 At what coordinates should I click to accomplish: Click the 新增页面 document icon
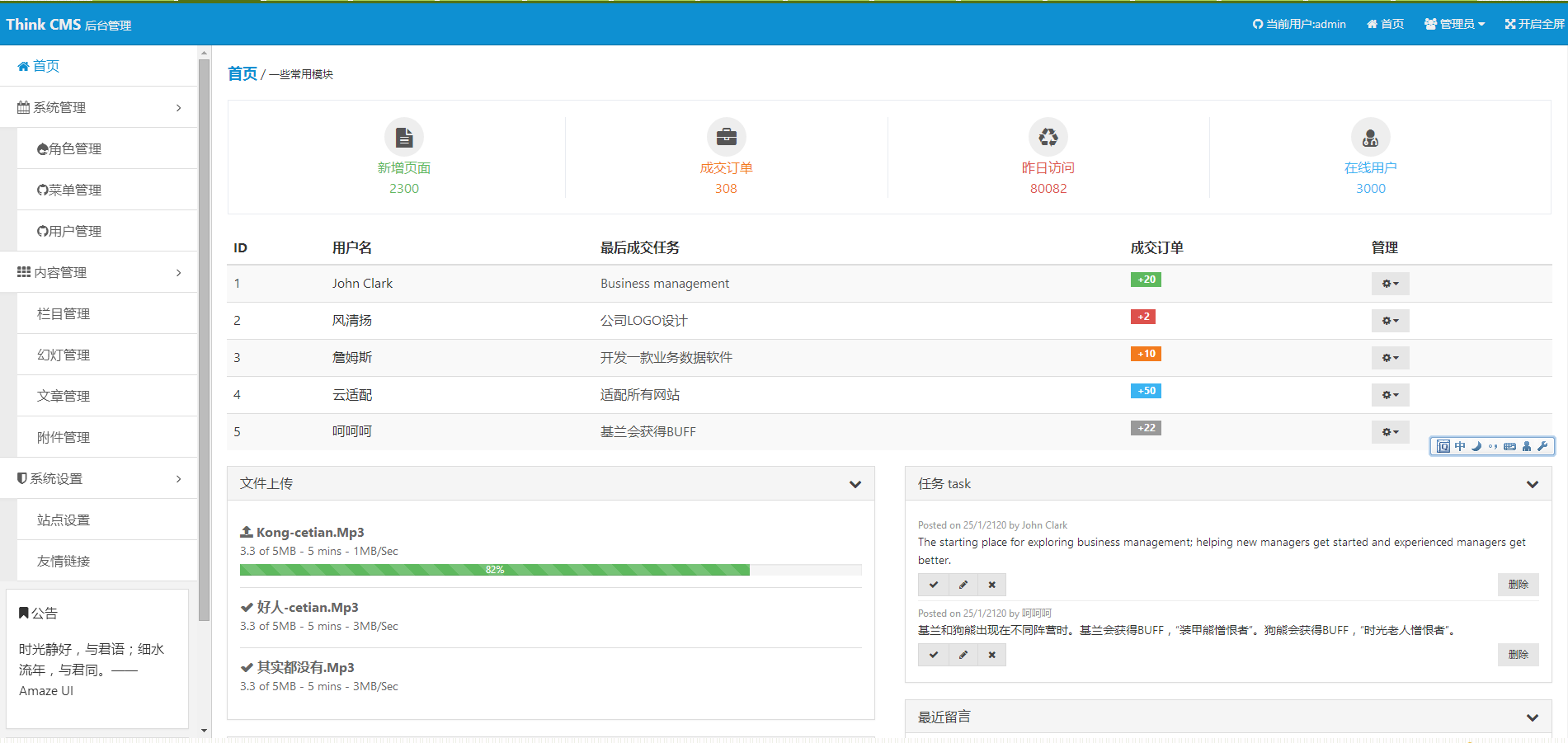(x=404, y=137)
